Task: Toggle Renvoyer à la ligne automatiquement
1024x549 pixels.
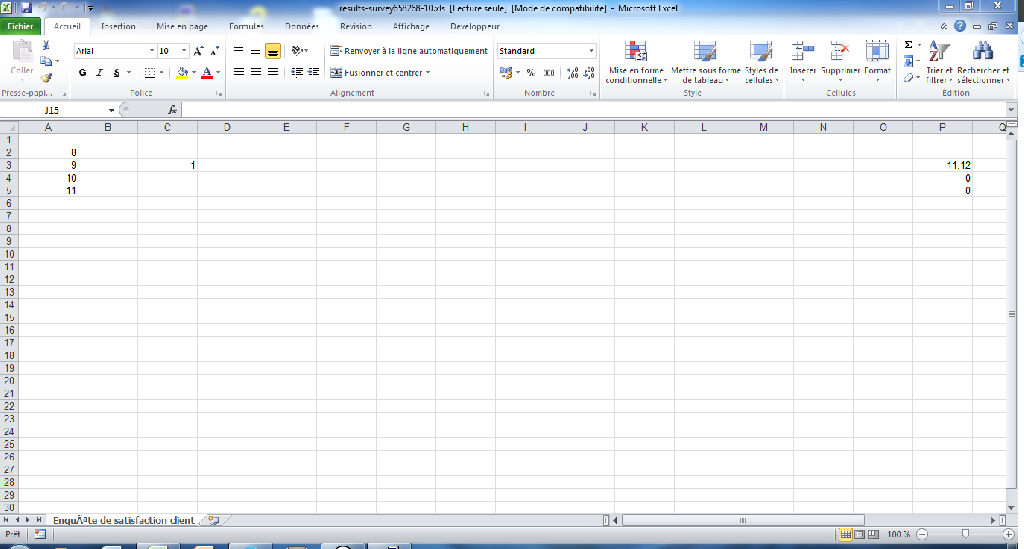Action: (409, 51)
